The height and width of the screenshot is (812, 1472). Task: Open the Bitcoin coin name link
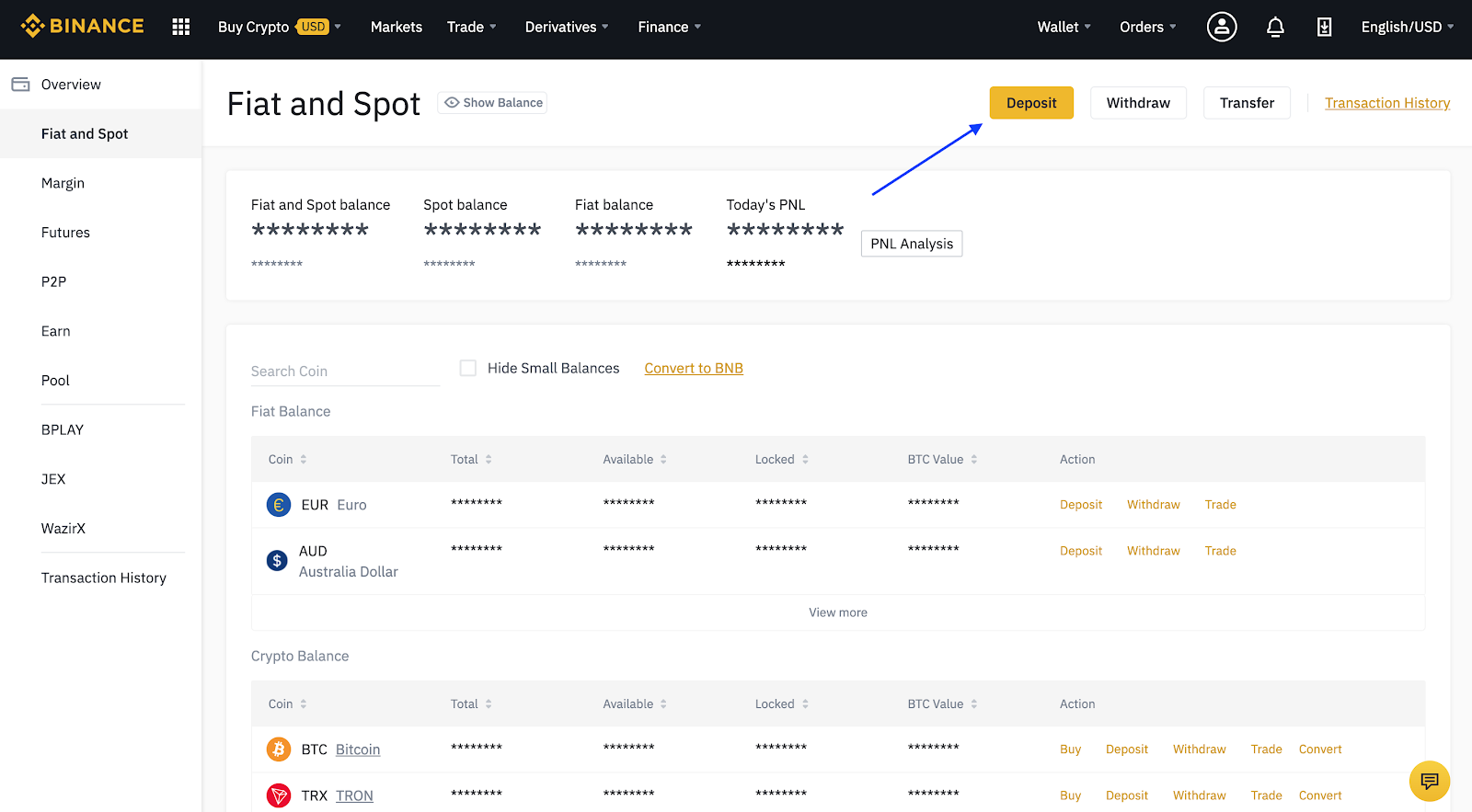click(x=358, y=749)
